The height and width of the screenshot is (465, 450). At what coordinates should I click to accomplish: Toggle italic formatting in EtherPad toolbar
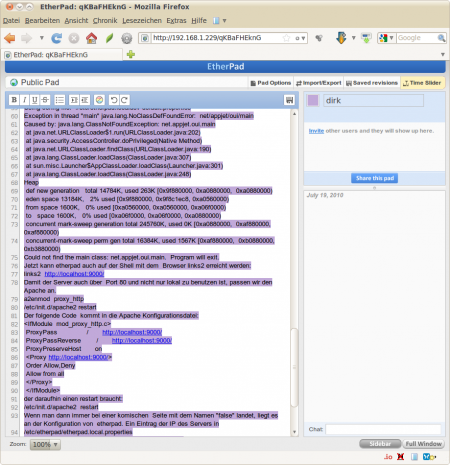pos(24,100)
